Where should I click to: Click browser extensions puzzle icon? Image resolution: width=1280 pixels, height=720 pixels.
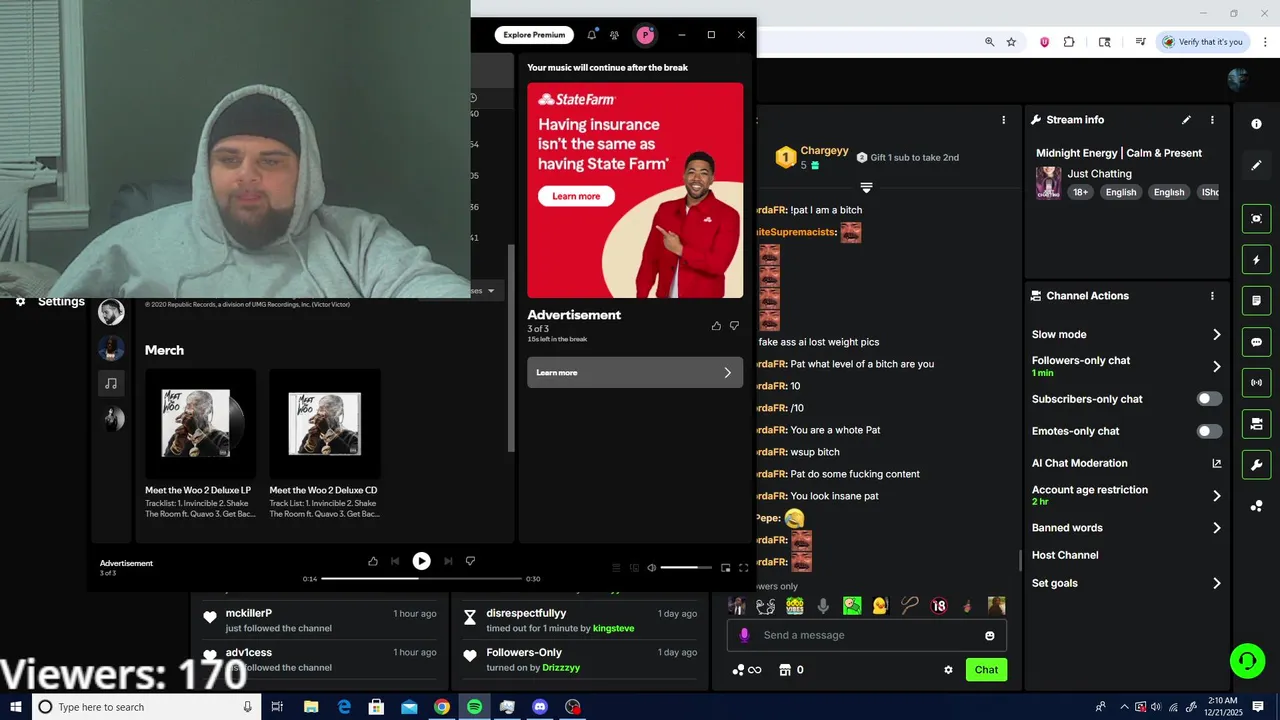click(x=1069, y=42)
